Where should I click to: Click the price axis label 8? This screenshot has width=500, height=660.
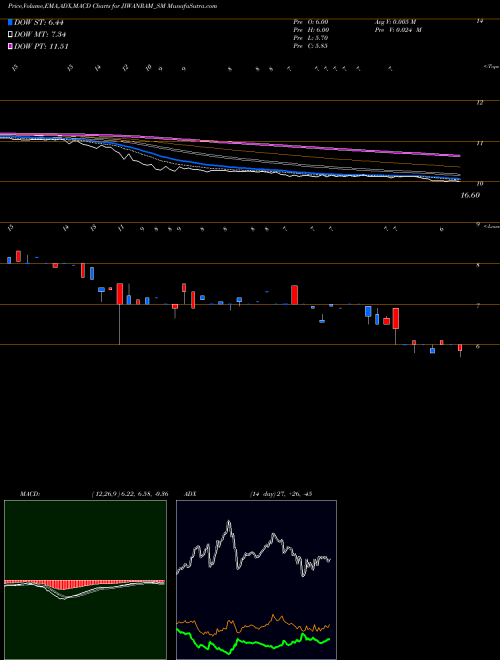[478, 265]
